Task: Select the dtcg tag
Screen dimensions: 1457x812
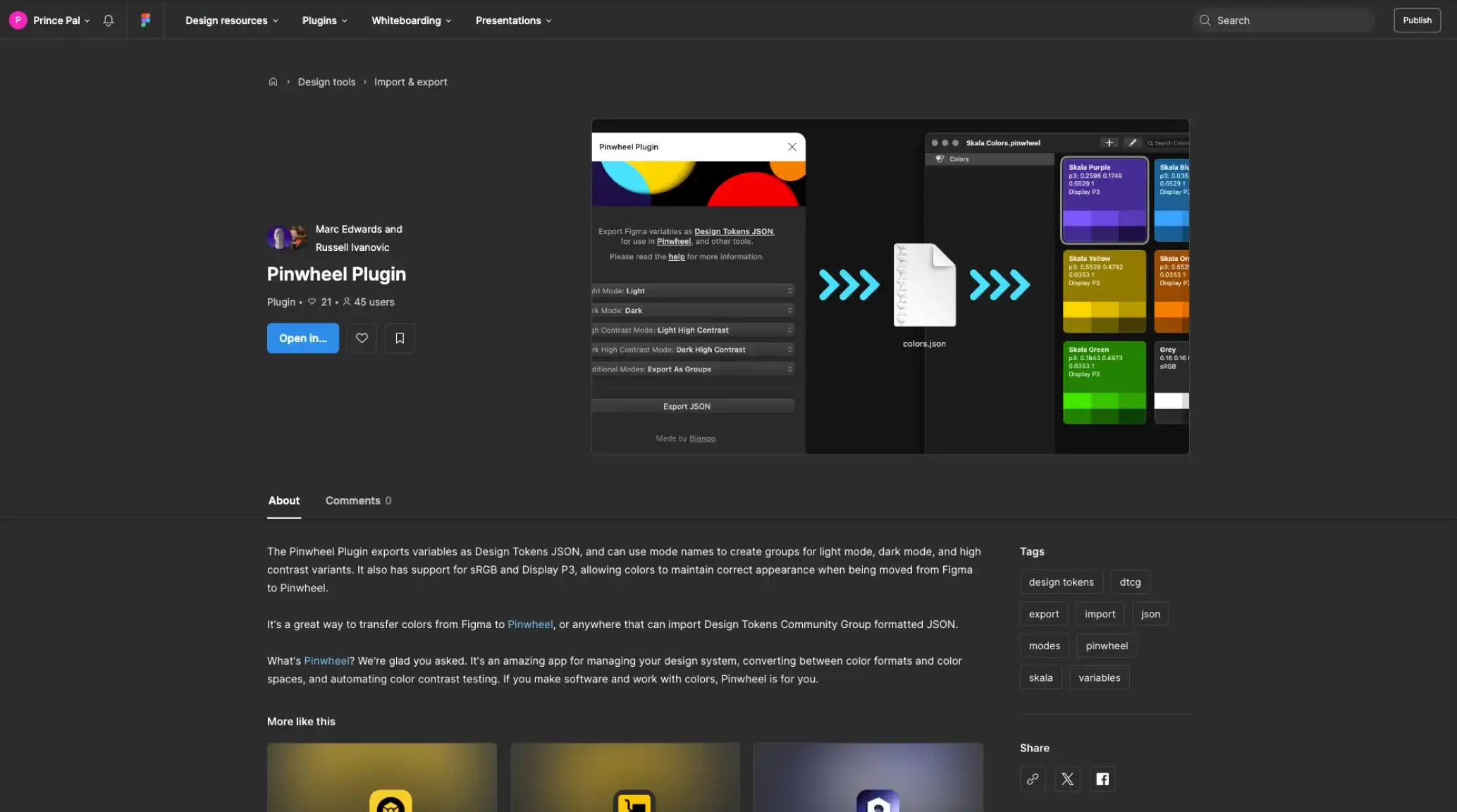Action: pyautogui.click(x=1130, y=582)
